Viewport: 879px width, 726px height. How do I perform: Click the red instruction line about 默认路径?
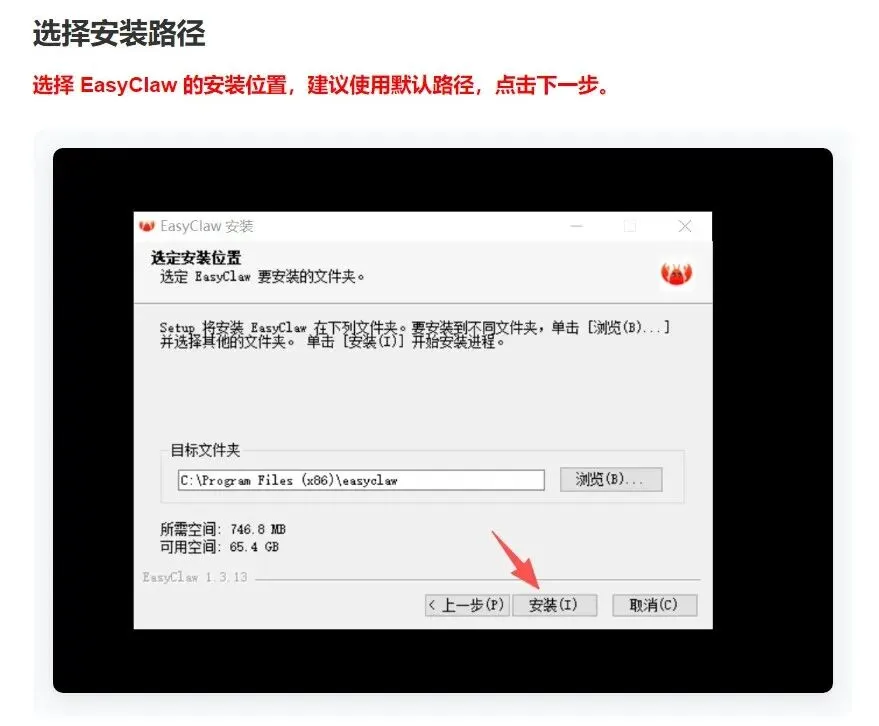coord(321,85)
